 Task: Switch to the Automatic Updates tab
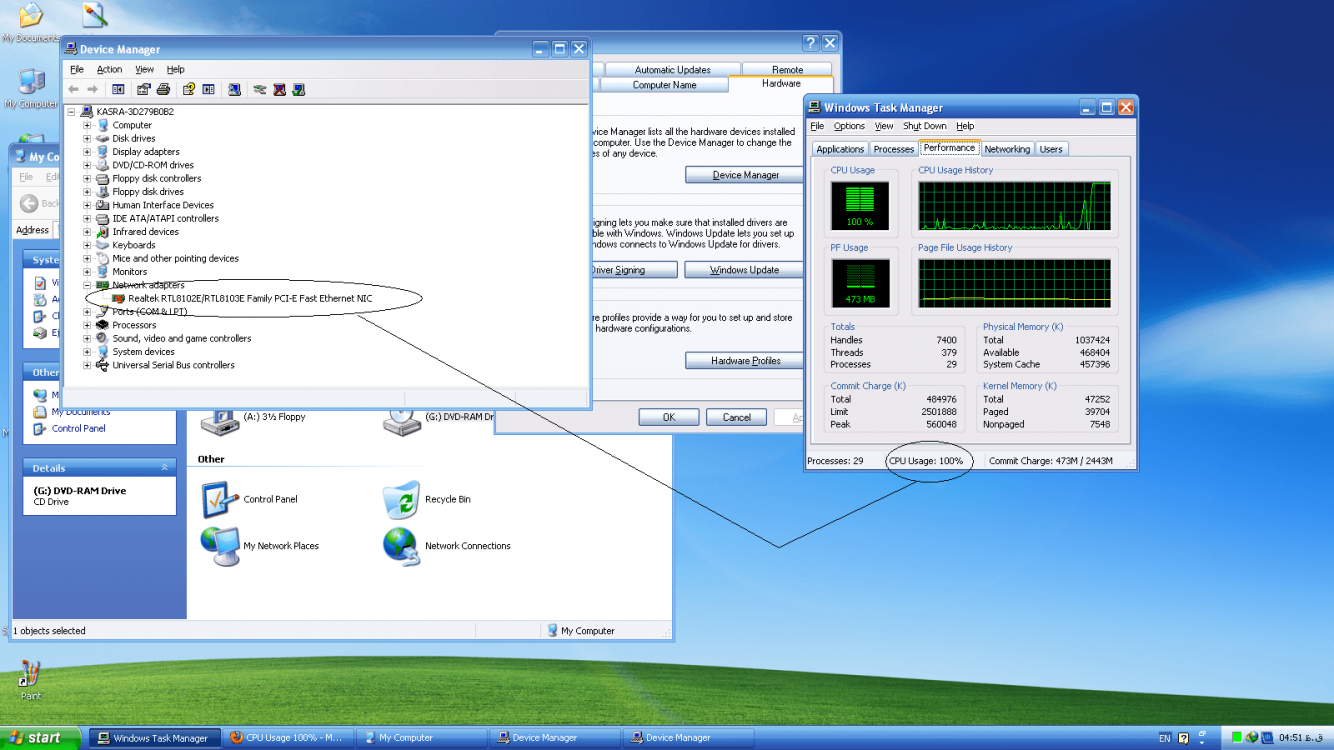pyautogui.click(x=672, y=70)
